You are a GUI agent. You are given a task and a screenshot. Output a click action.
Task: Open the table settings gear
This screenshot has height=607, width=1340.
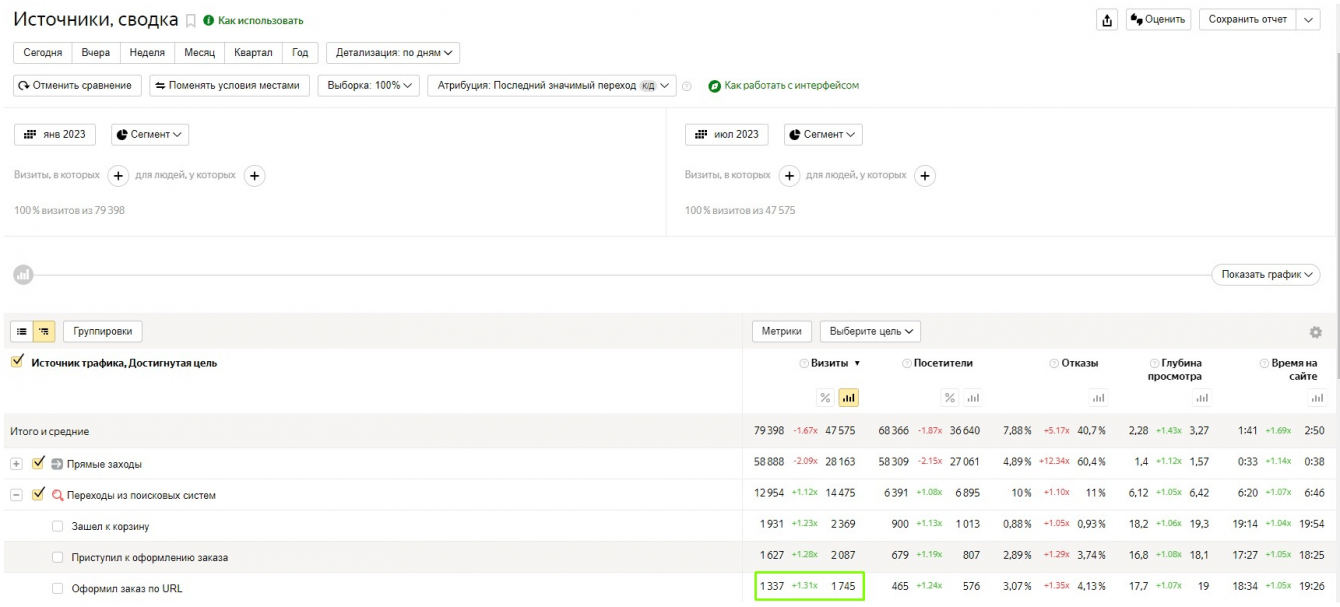tap(1315, 332)
